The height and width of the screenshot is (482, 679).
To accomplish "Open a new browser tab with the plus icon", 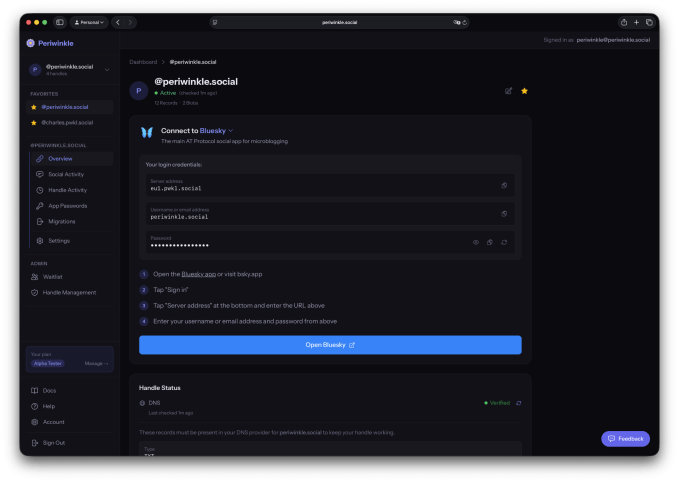I will coord(636,21).
